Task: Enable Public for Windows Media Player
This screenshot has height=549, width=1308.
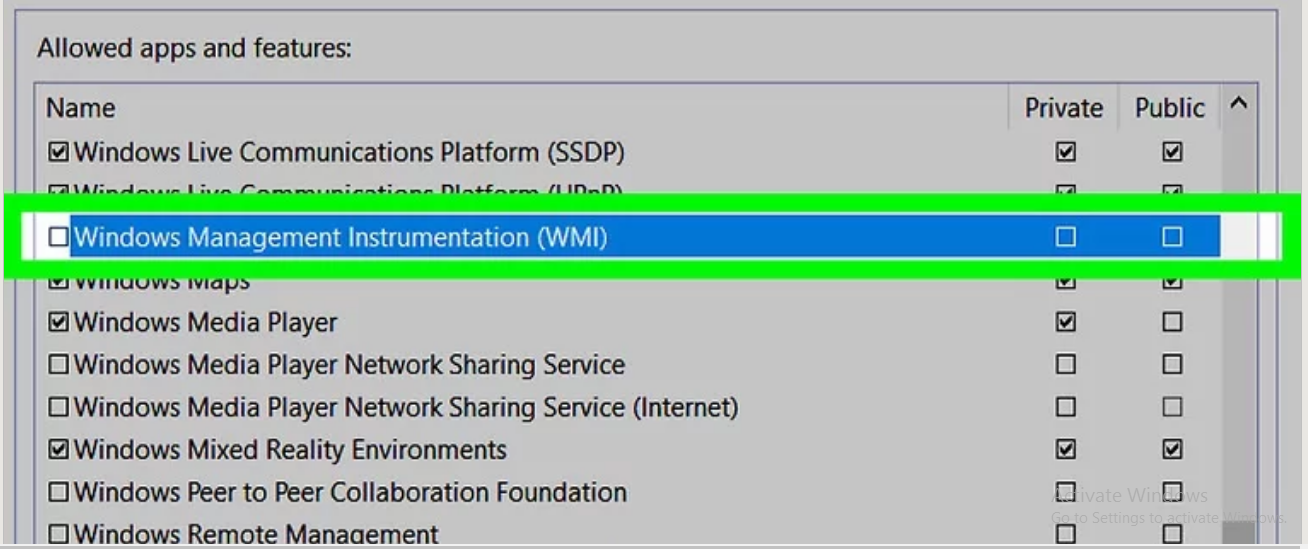Action: point(1172,322)
